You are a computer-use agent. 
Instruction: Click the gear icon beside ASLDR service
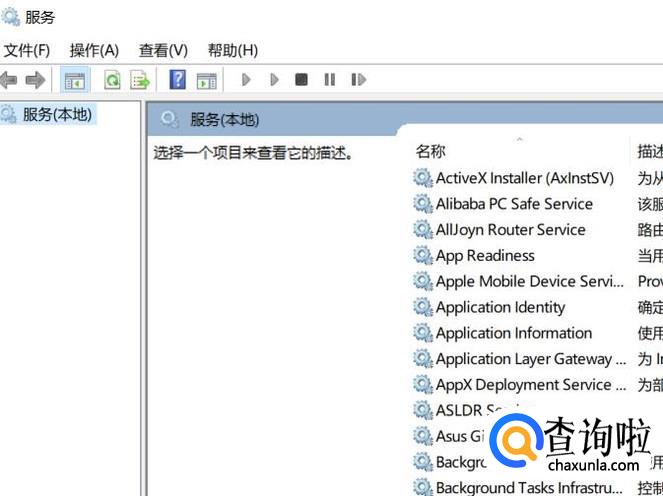click(x=423, y=410)
